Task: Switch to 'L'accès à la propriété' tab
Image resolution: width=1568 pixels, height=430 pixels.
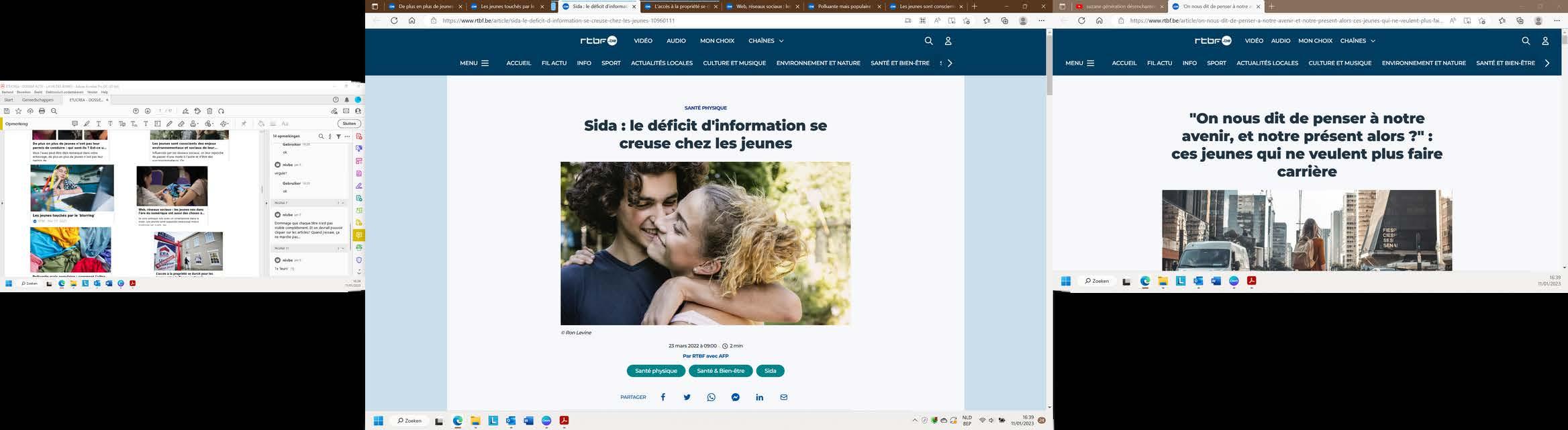Action: [680, 6]
